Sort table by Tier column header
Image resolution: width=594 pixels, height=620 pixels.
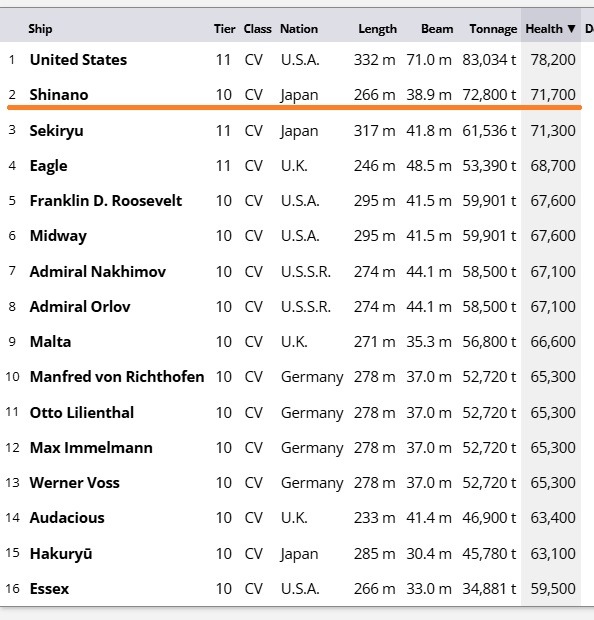pyautogui.click(x=224, y=29)
